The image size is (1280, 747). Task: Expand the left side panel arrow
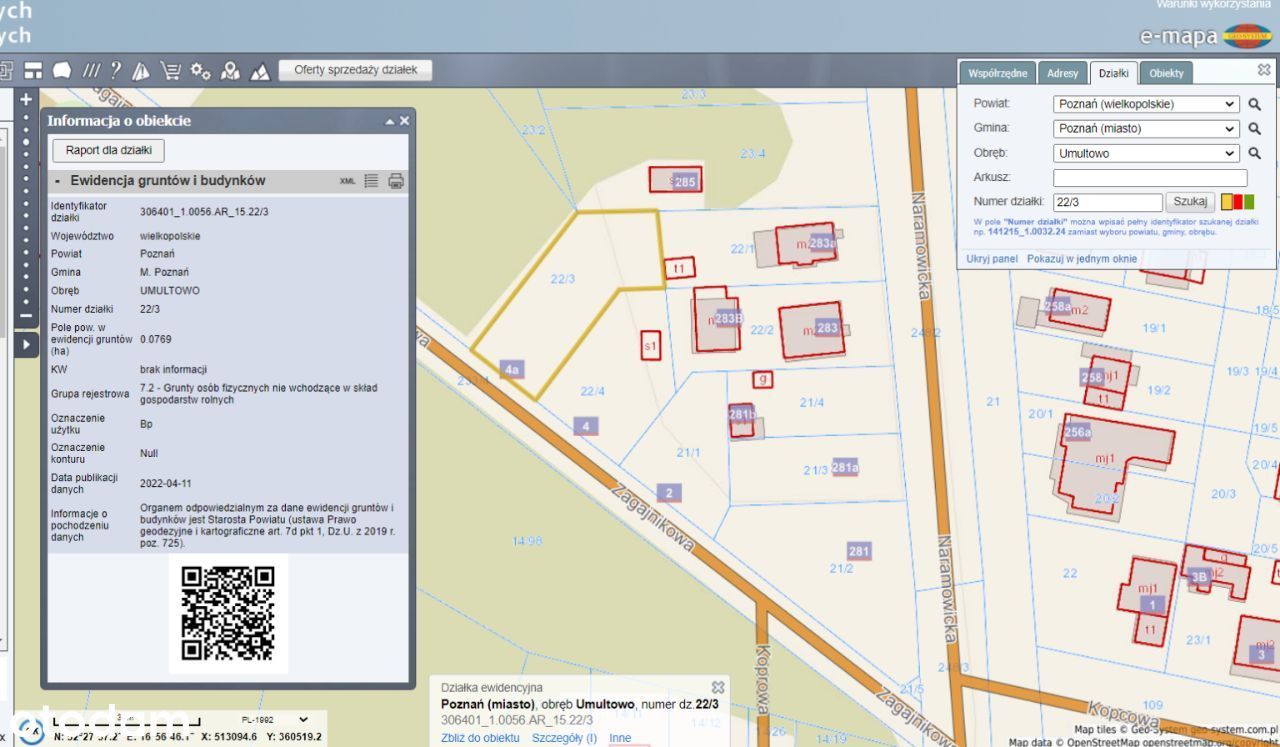coord(26,344)
